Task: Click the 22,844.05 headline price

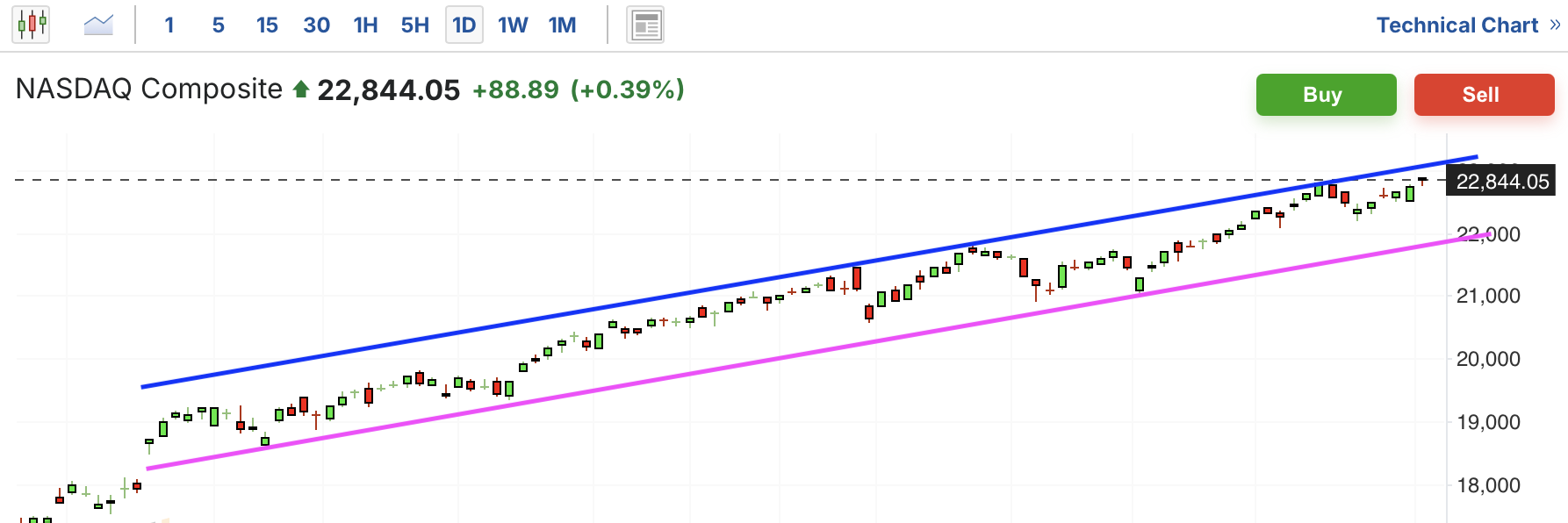Action: 389,90
